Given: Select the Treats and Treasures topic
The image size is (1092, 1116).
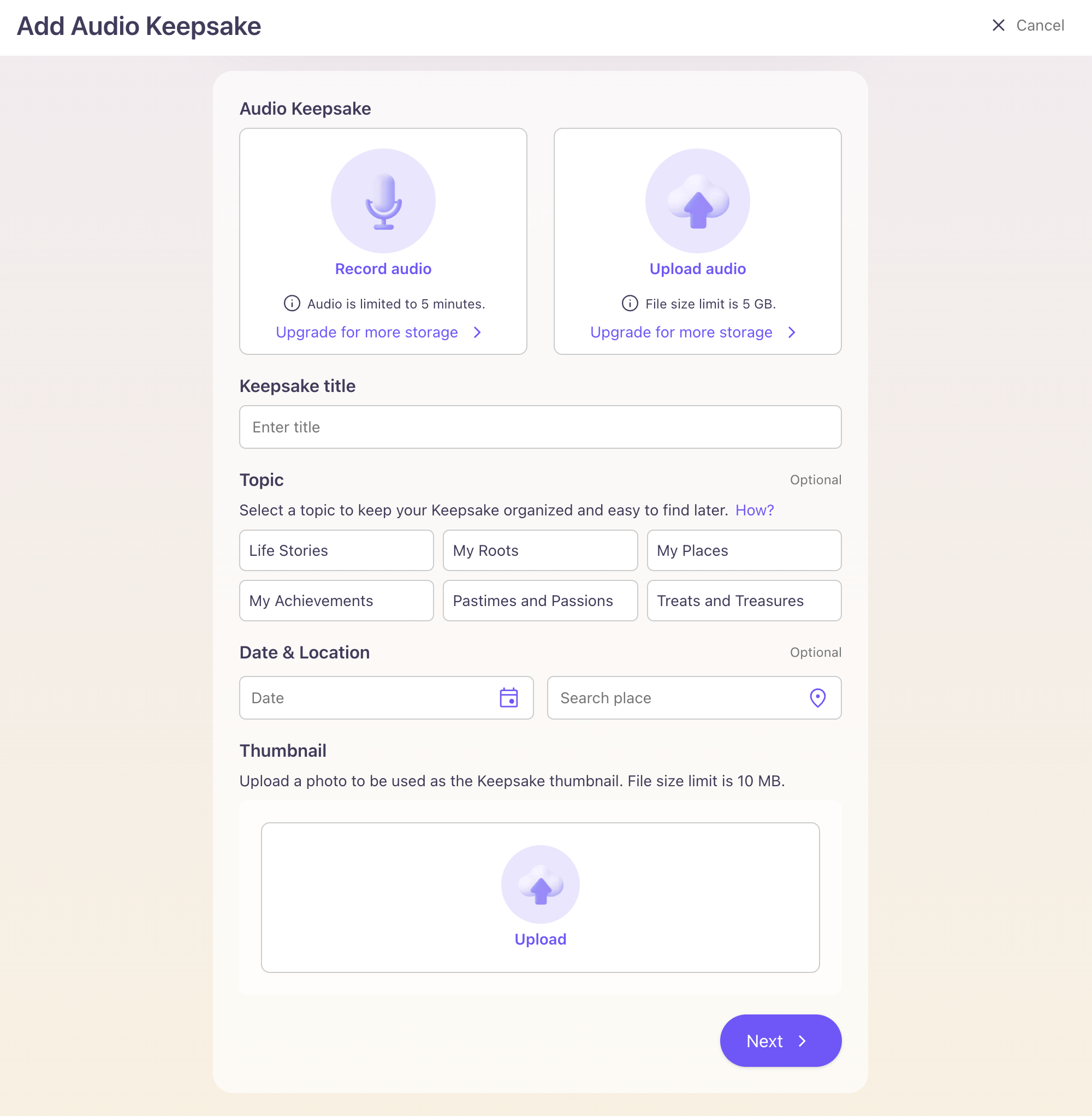Looking at the screenshot, I should click(x=744, y=601).
